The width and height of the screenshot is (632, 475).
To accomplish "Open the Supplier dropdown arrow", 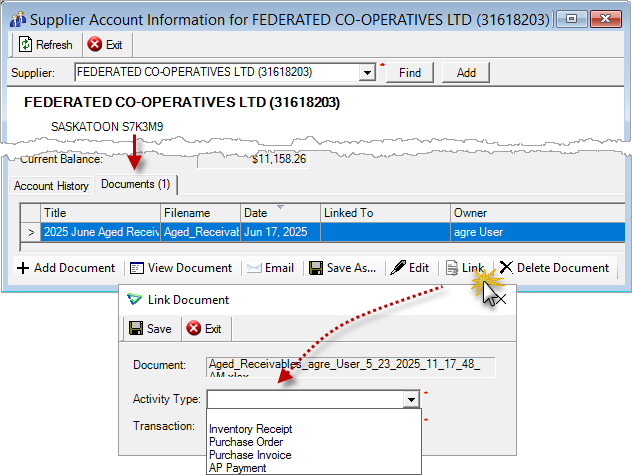I will point(367,73).
